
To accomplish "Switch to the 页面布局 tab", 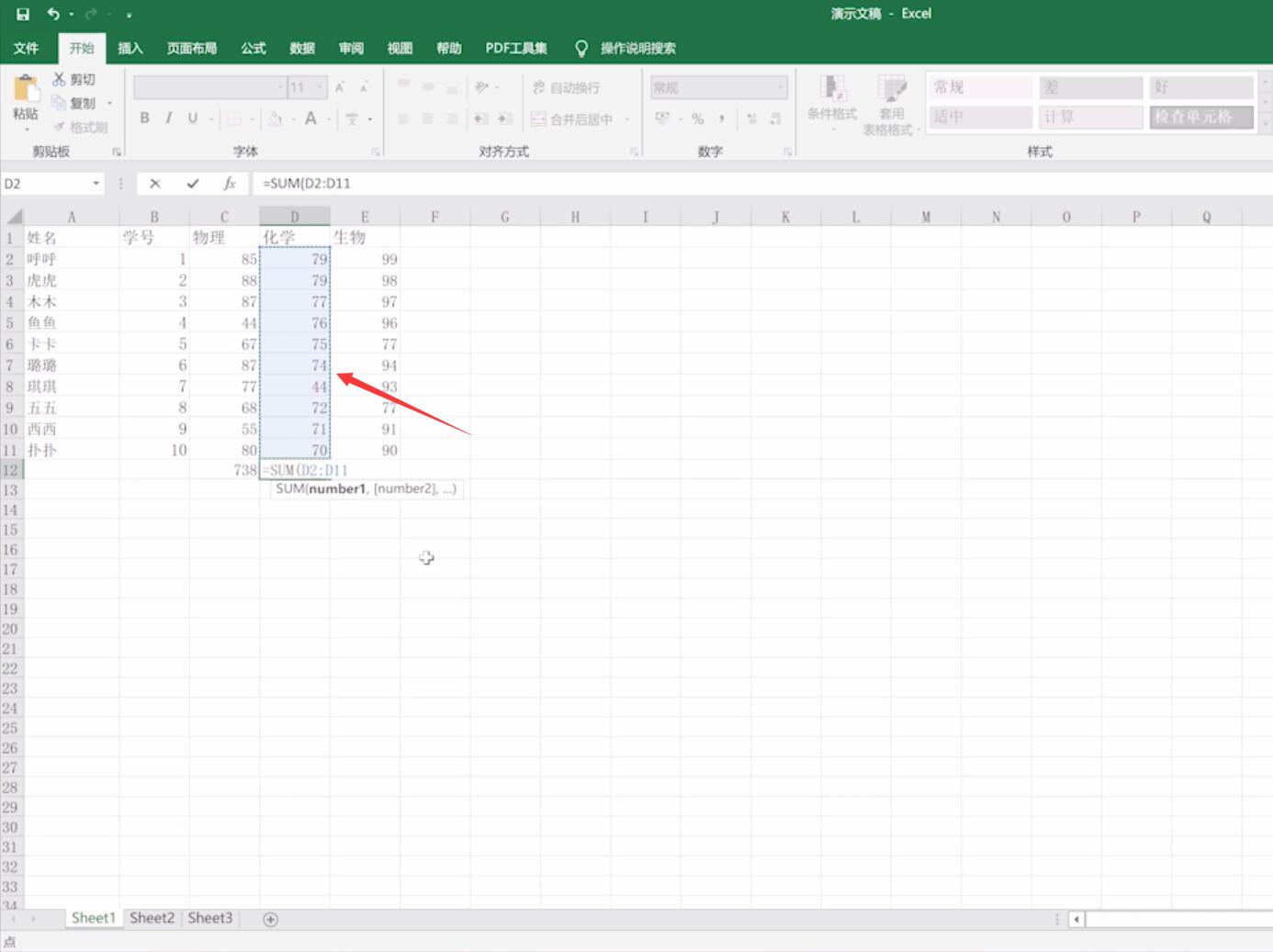I will click(x=192, y=48).
